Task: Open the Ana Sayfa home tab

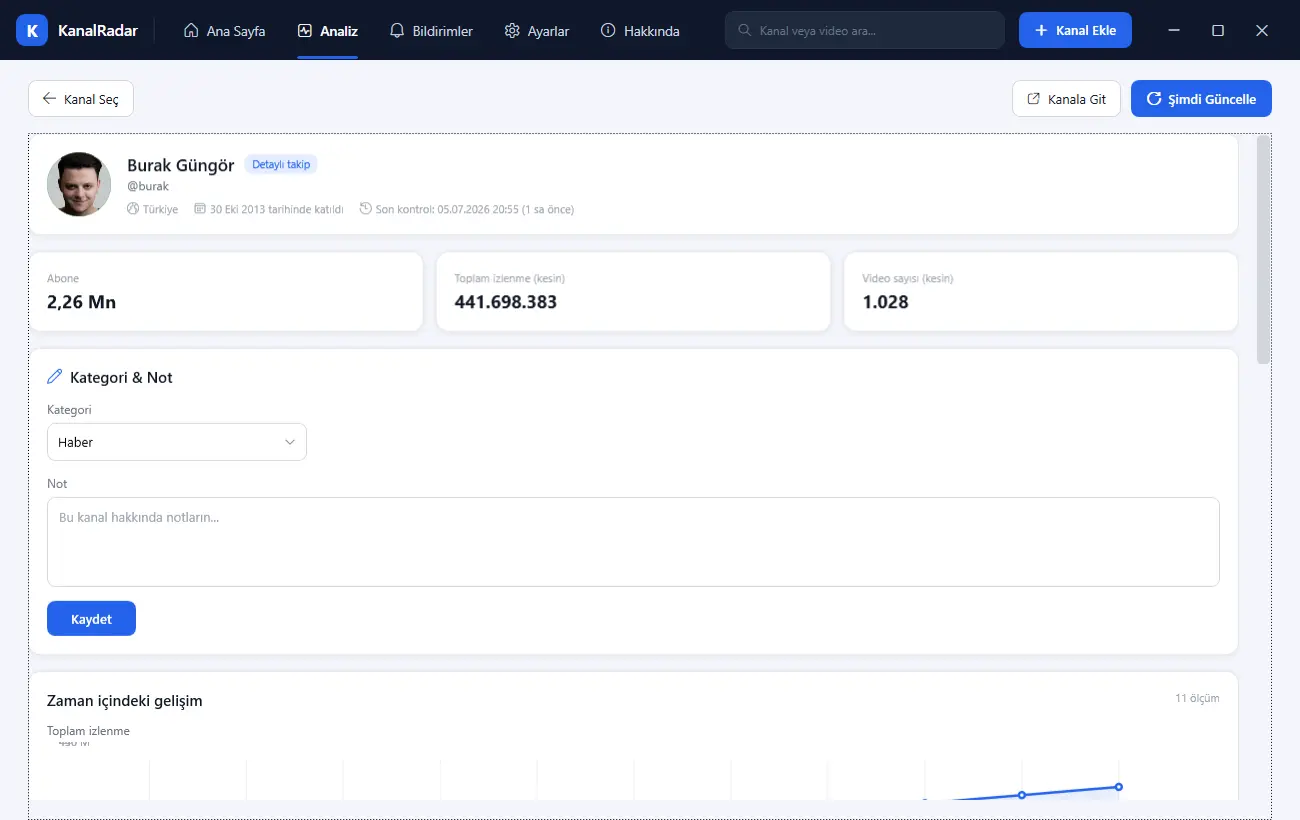Action: click(225, 31)
